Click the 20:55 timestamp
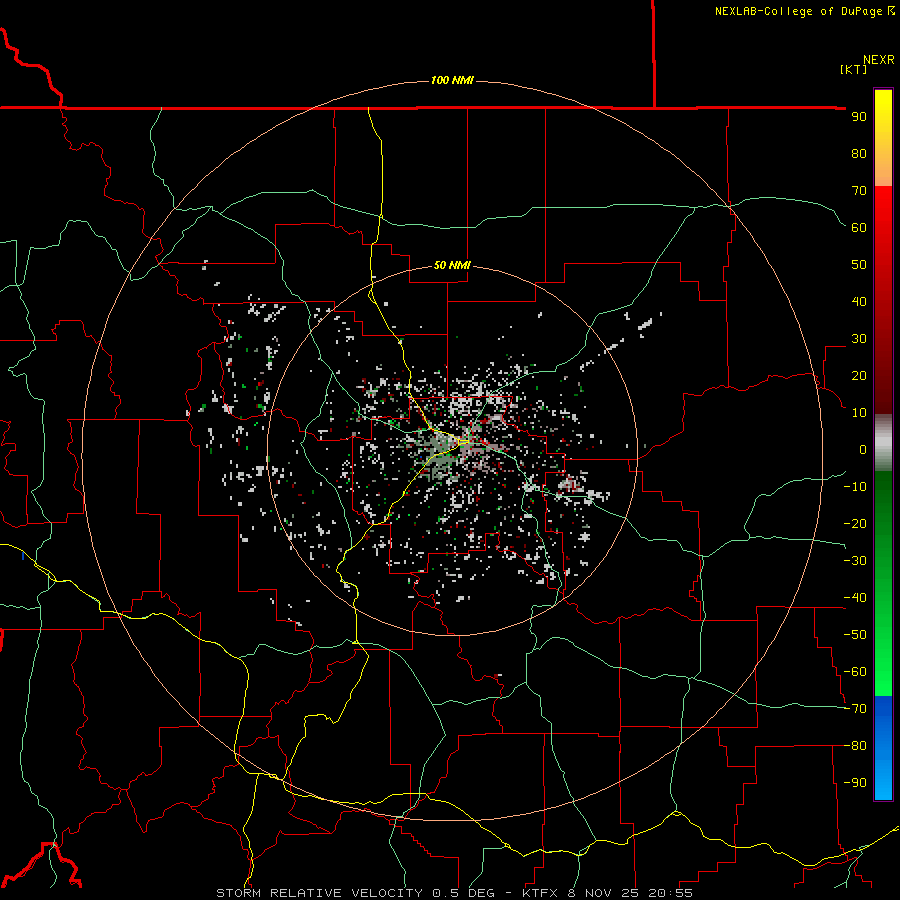 pos(671,893)
